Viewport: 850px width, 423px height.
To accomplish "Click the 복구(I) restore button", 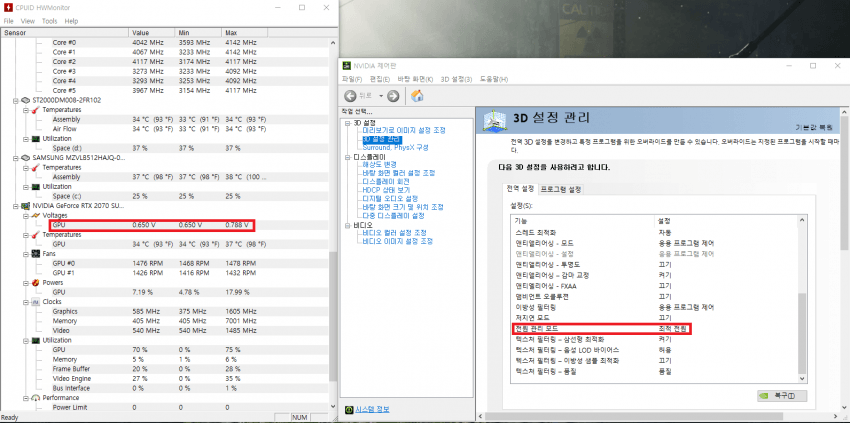I will (782, 396).
